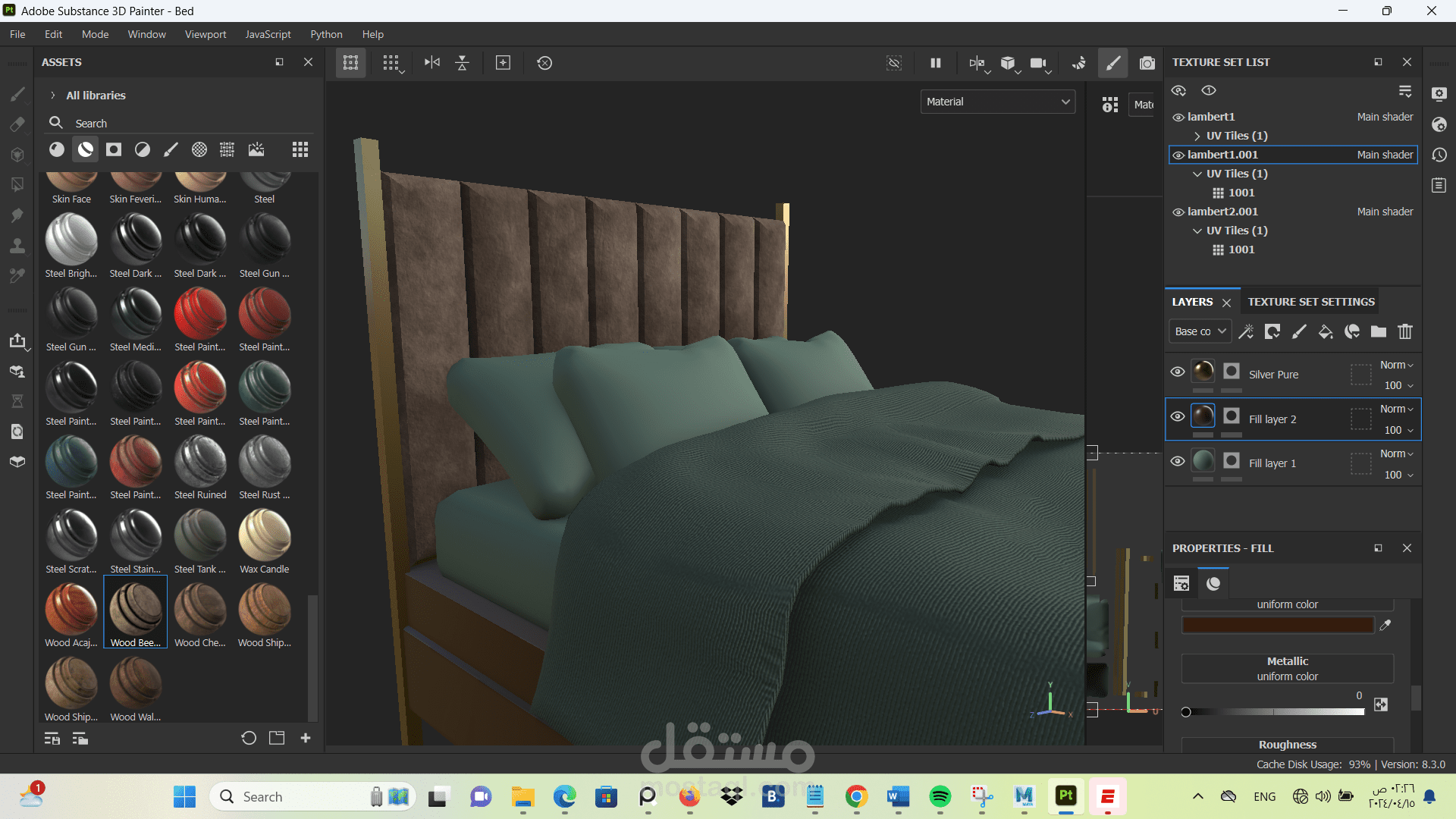
Task: Open the camera screenshot icon in toolbar
Action: click(x=1147, y=63)
